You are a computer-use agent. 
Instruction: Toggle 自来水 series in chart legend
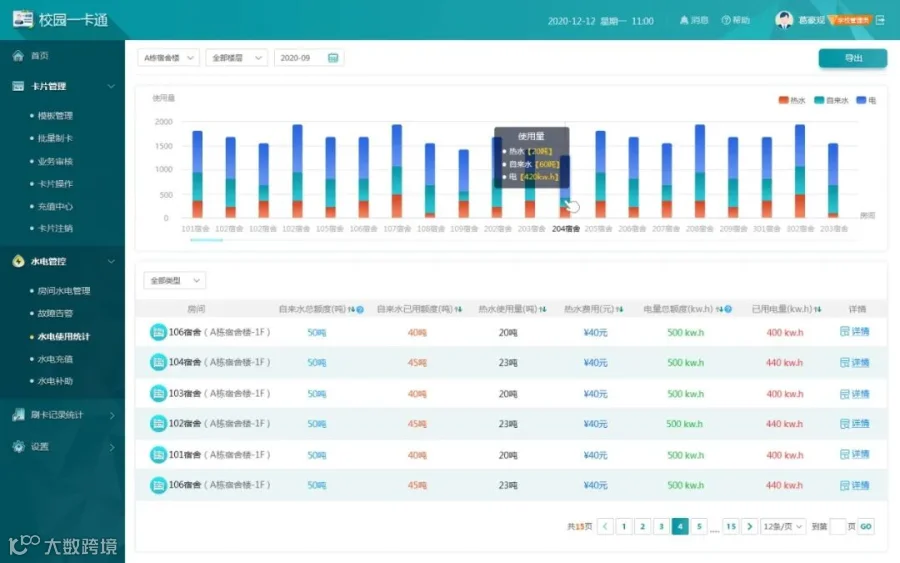pos(831,100)
